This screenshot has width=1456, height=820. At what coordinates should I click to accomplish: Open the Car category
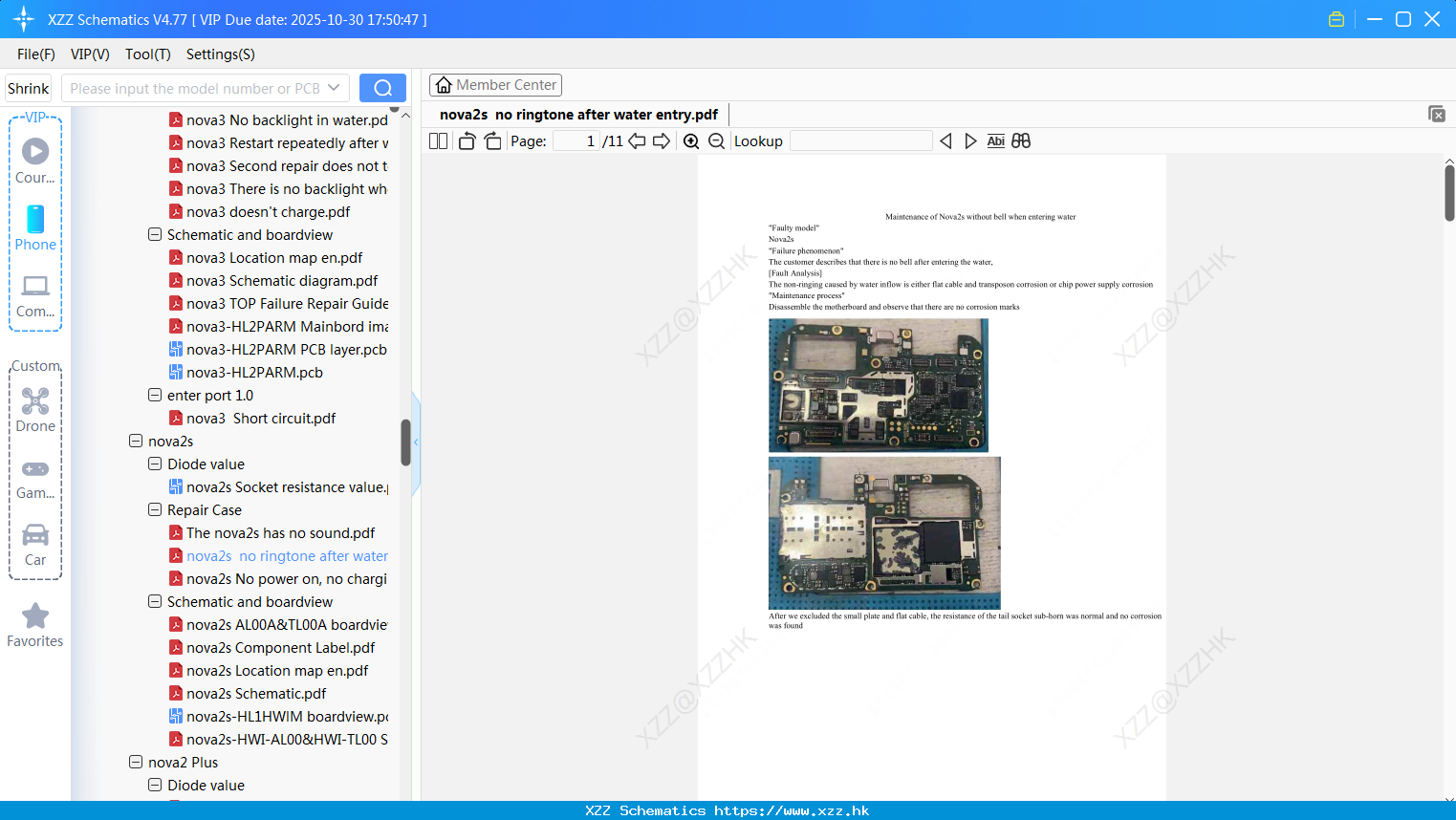click(x=35, y=545)
